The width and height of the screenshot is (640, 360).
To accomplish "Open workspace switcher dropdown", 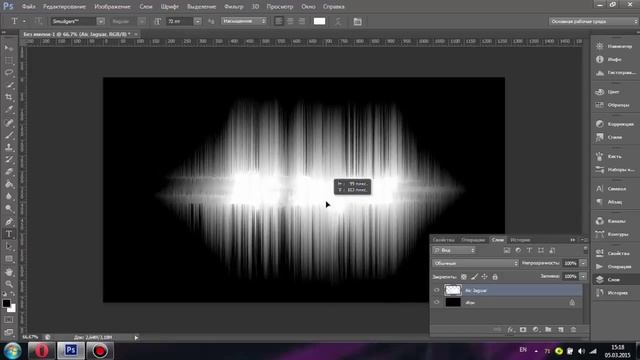I will click(593, 21).
